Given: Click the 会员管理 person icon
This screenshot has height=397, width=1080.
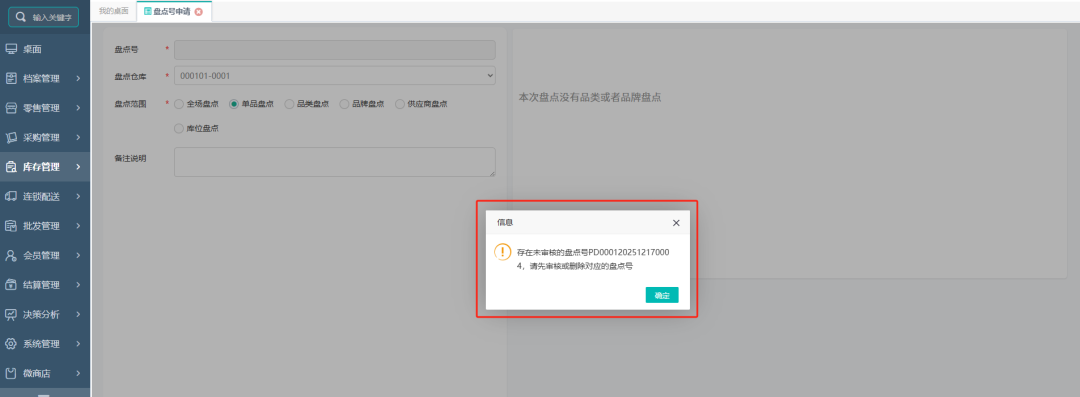Looking at the screenshot, I should 11,256.
